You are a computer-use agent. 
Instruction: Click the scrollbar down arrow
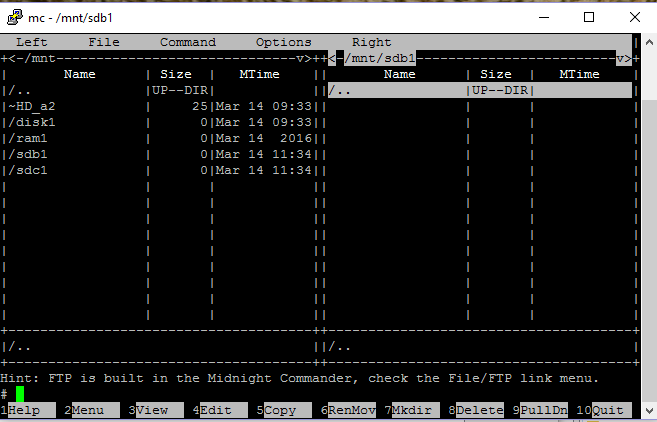[649, 410]
